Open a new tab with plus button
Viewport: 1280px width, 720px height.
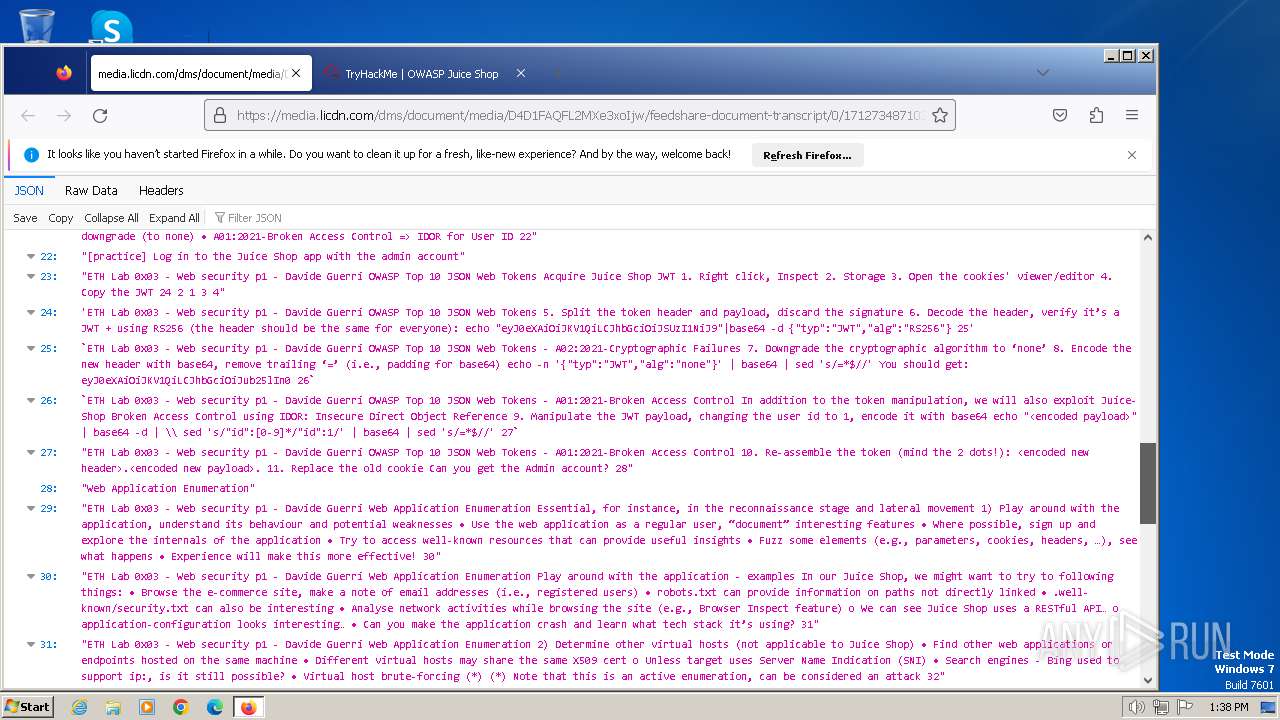click(x=557, y=73)
